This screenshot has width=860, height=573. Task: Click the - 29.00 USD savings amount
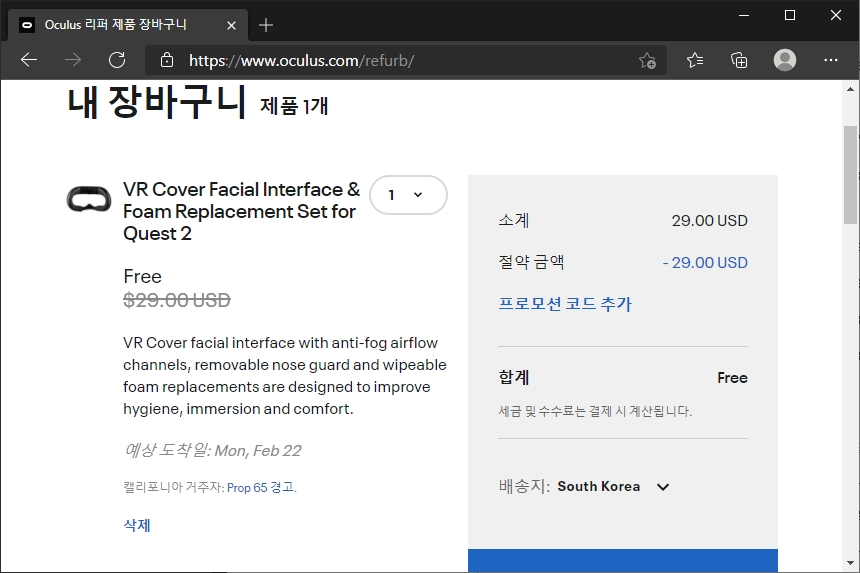click(705, 262)
